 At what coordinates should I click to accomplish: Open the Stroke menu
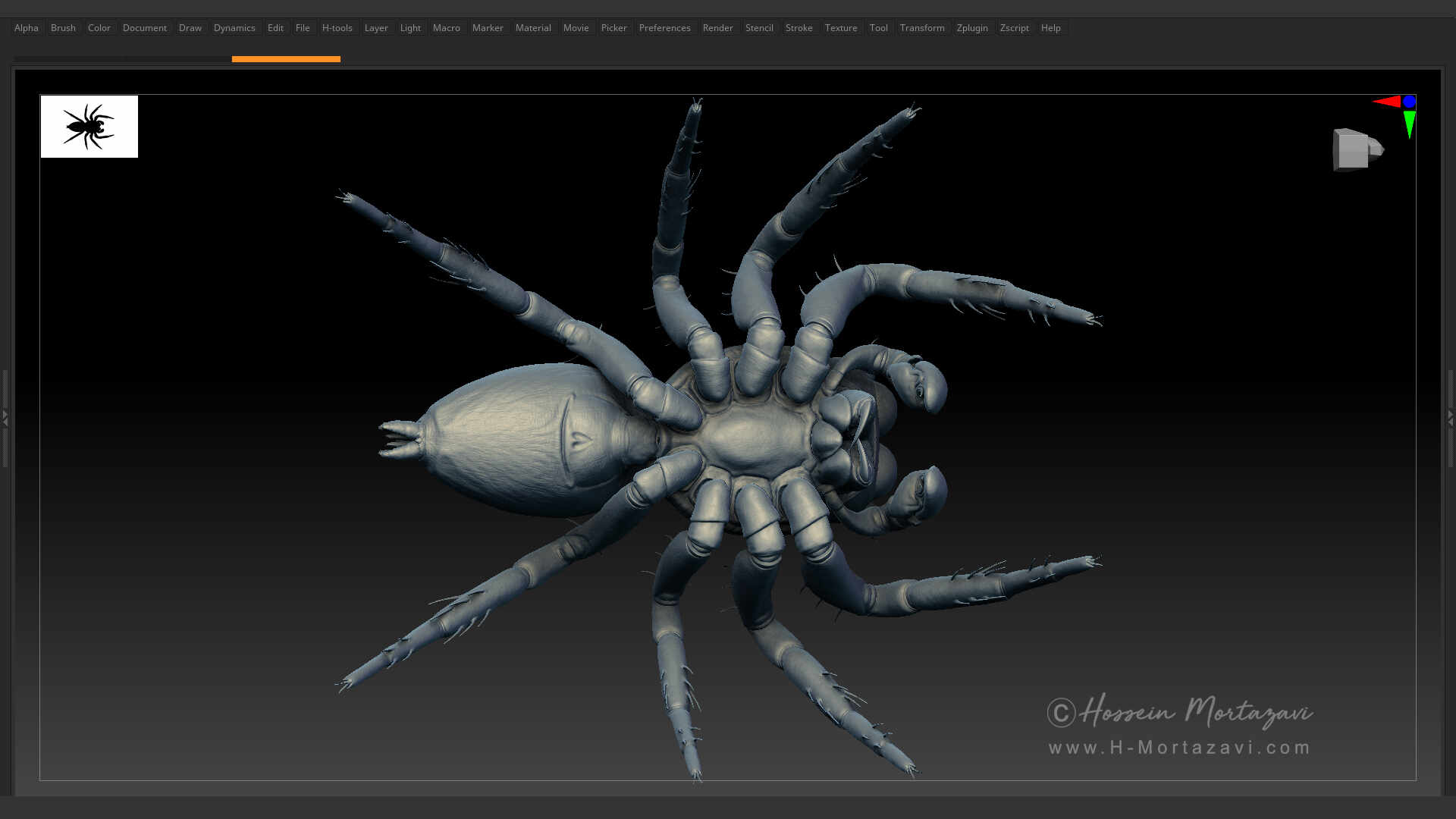click(799, 27)
